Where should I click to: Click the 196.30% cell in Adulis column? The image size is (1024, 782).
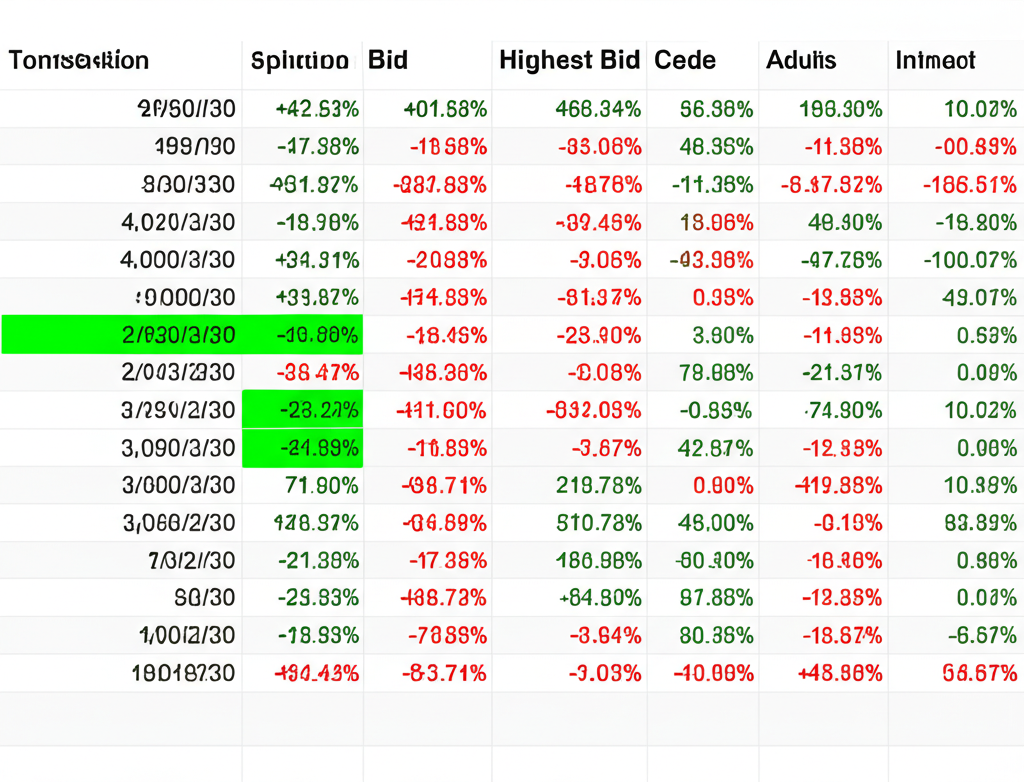coord(840,109)
